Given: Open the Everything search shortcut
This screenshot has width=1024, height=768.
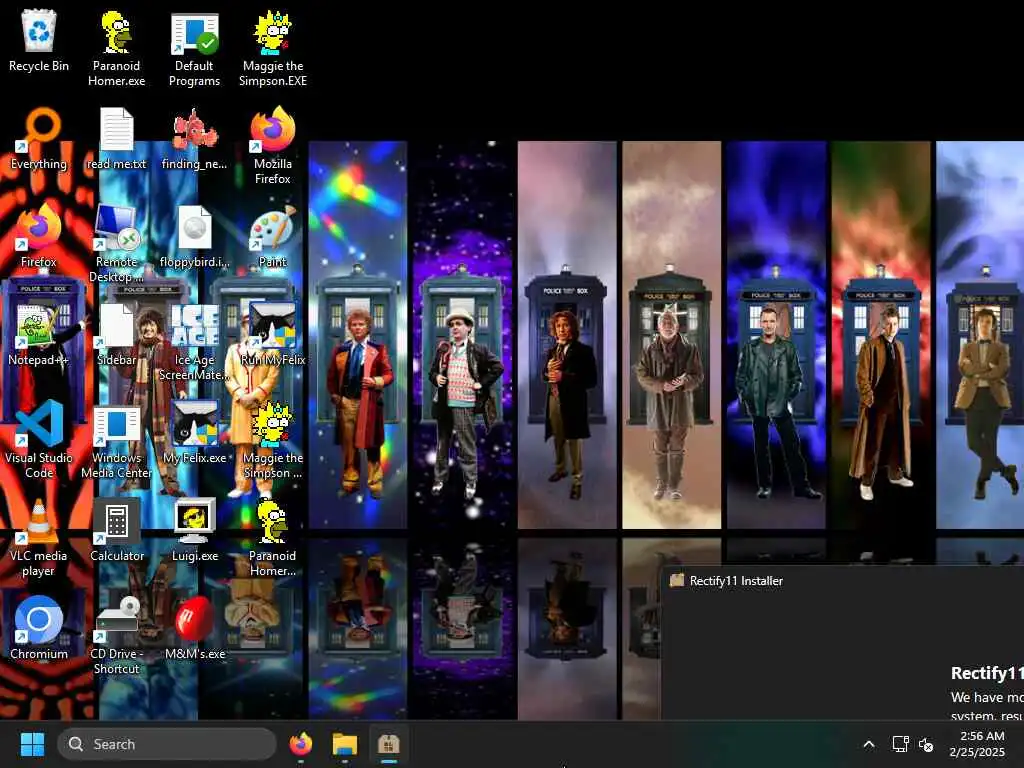Looking at the screenshot, I should coord(39,138).
